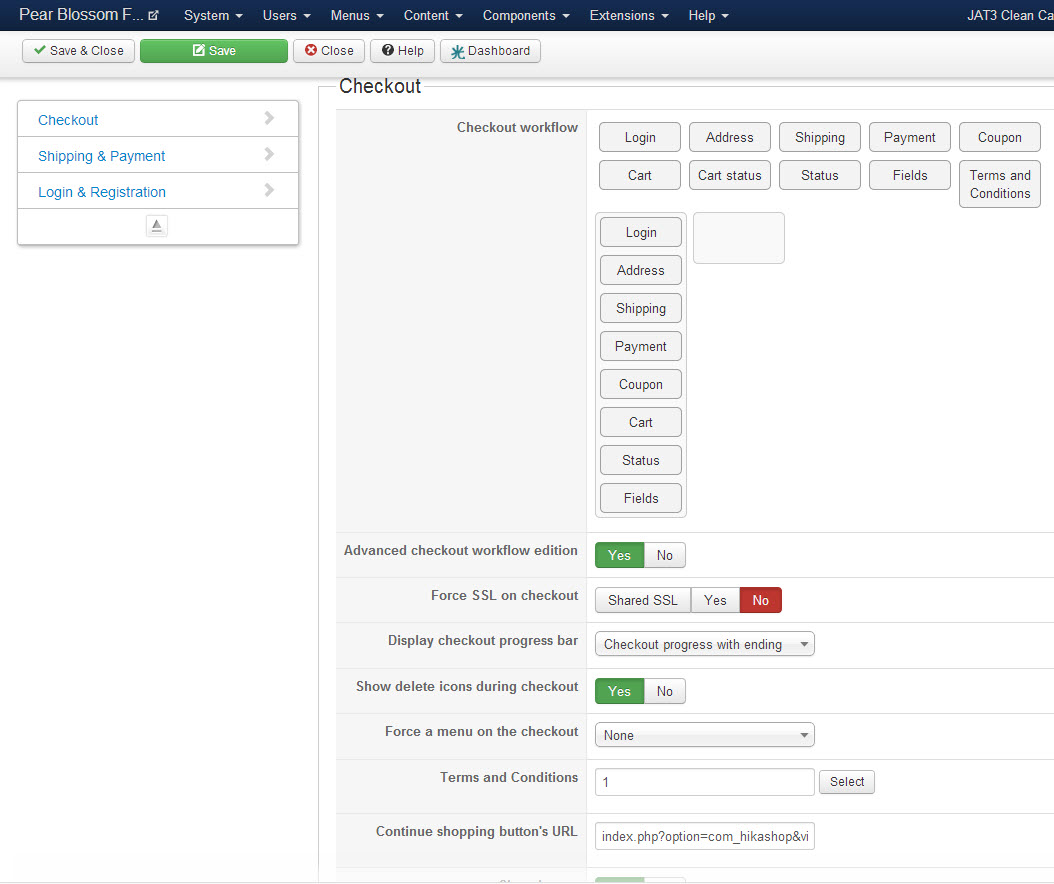Click the Cart status workflow block
Viewport: 1054px width, 884px height.
click(730, 175)
